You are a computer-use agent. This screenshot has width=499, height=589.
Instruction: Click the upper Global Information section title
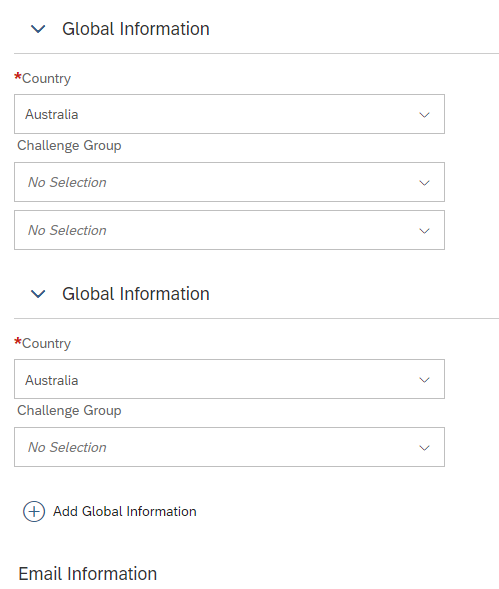point(136,29)
